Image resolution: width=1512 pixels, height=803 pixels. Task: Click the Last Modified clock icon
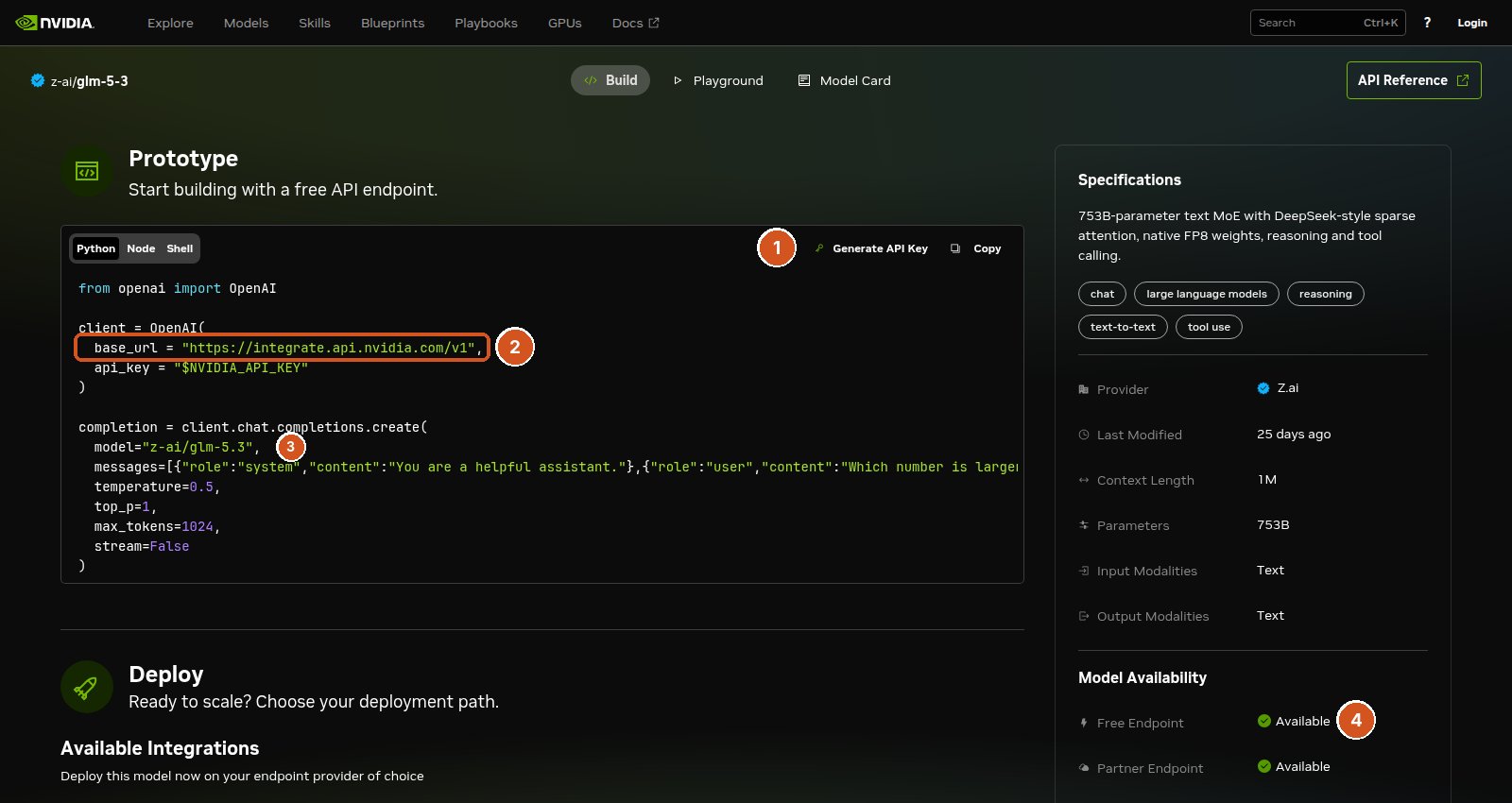click(1084, 435)
